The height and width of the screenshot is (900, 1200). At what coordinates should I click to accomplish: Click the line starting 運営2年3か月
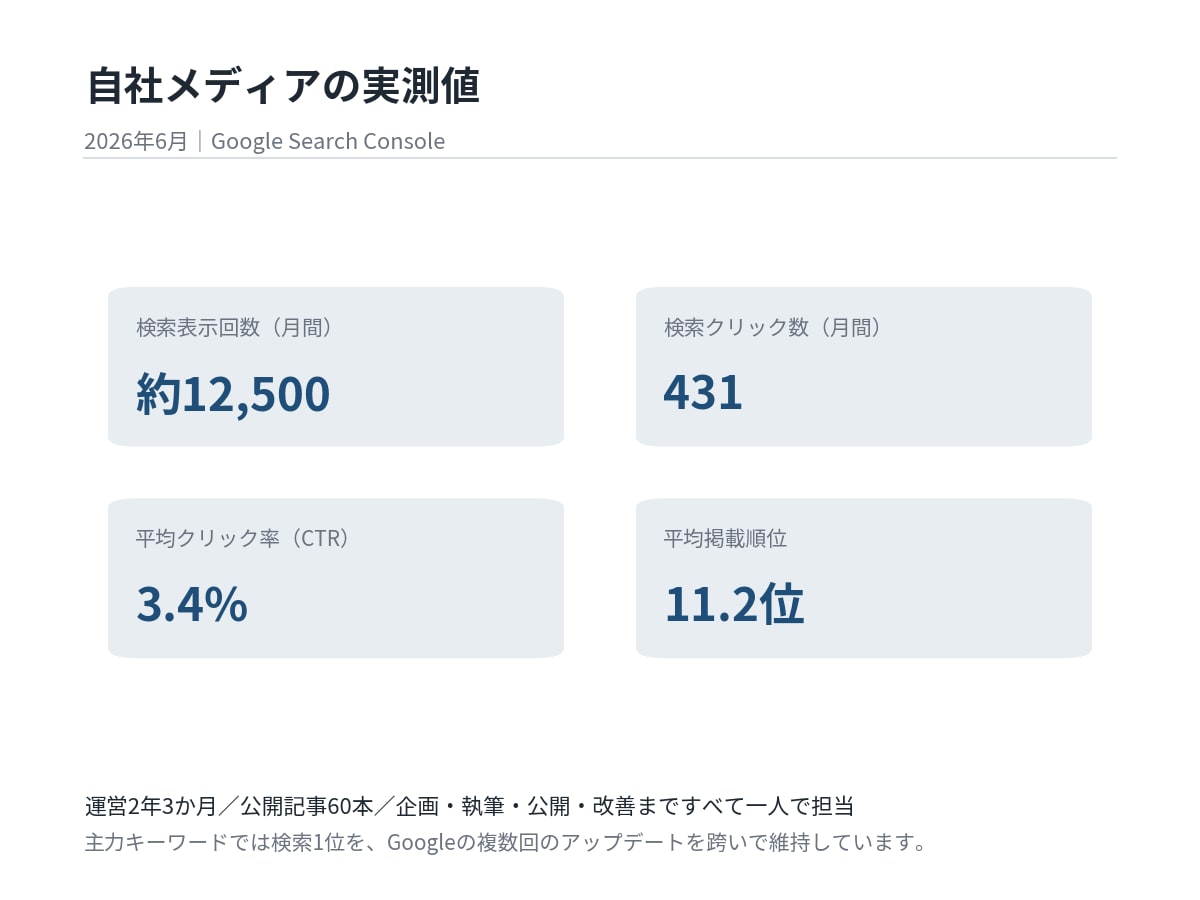pos(469,806)
